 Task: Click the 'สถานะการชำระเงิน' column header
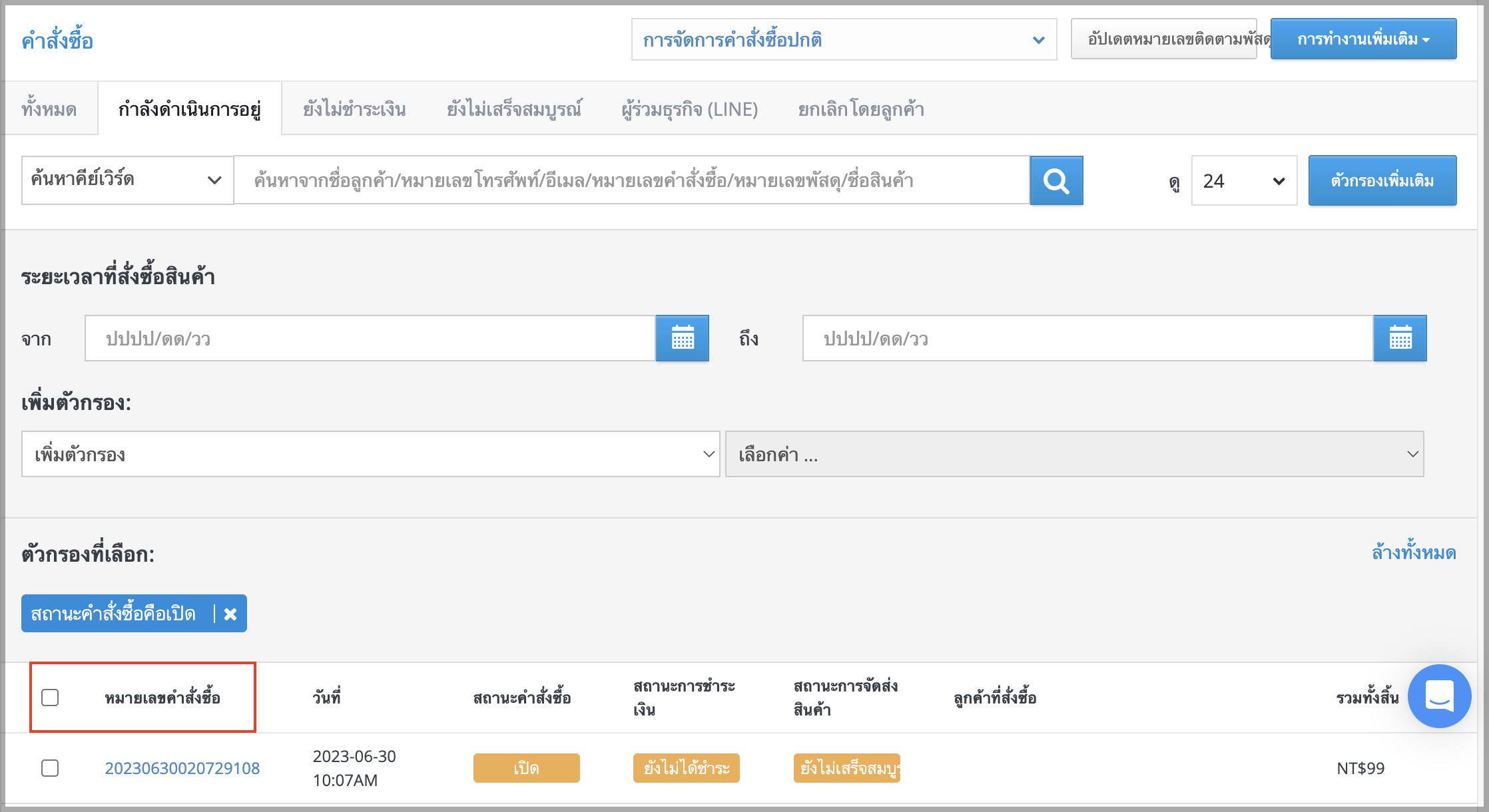click(684, 698)
